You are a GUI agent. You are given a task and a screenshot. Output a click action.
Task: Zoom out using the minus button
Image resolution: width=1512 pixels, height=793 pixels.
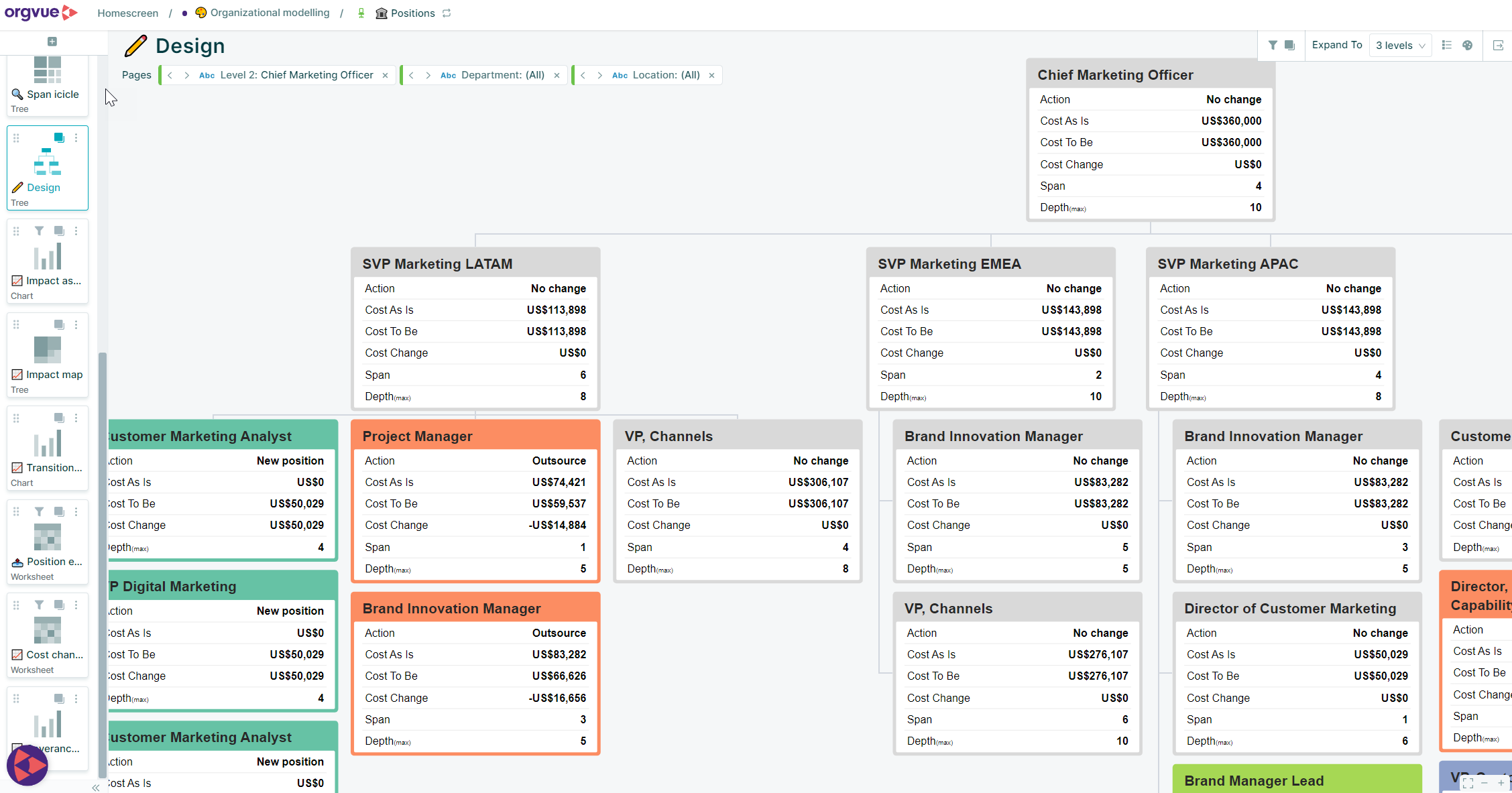coord(1485,783)
